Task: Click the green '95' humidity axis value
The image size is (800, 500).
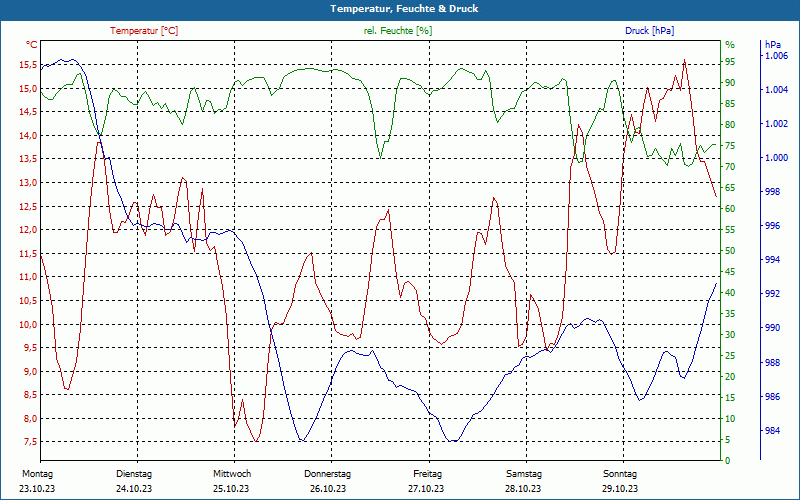Action: pyautogui.click(x=730, y=62)
